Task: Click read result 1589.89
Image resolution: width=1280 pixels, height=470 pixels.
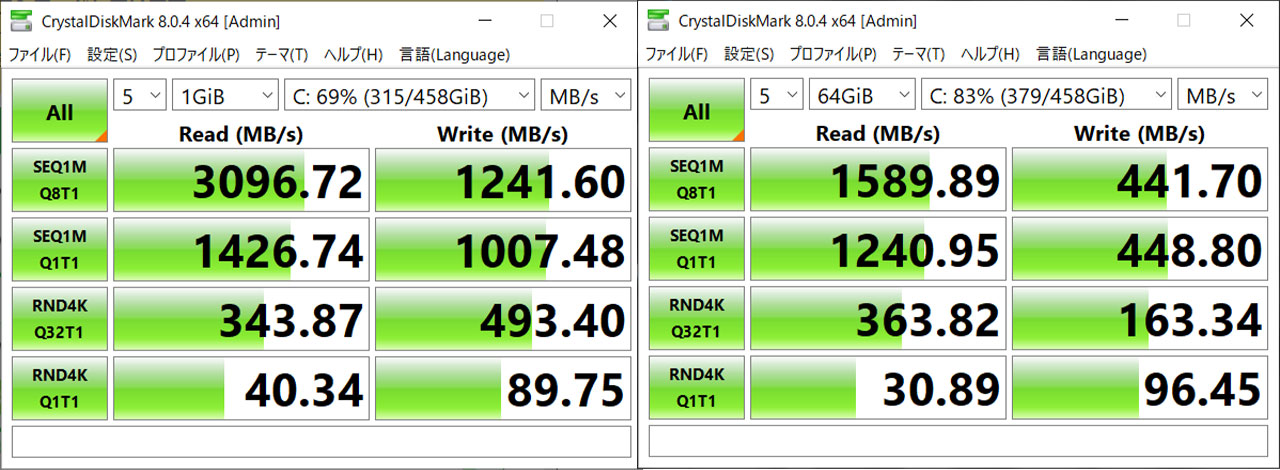Action: point(878,180)
